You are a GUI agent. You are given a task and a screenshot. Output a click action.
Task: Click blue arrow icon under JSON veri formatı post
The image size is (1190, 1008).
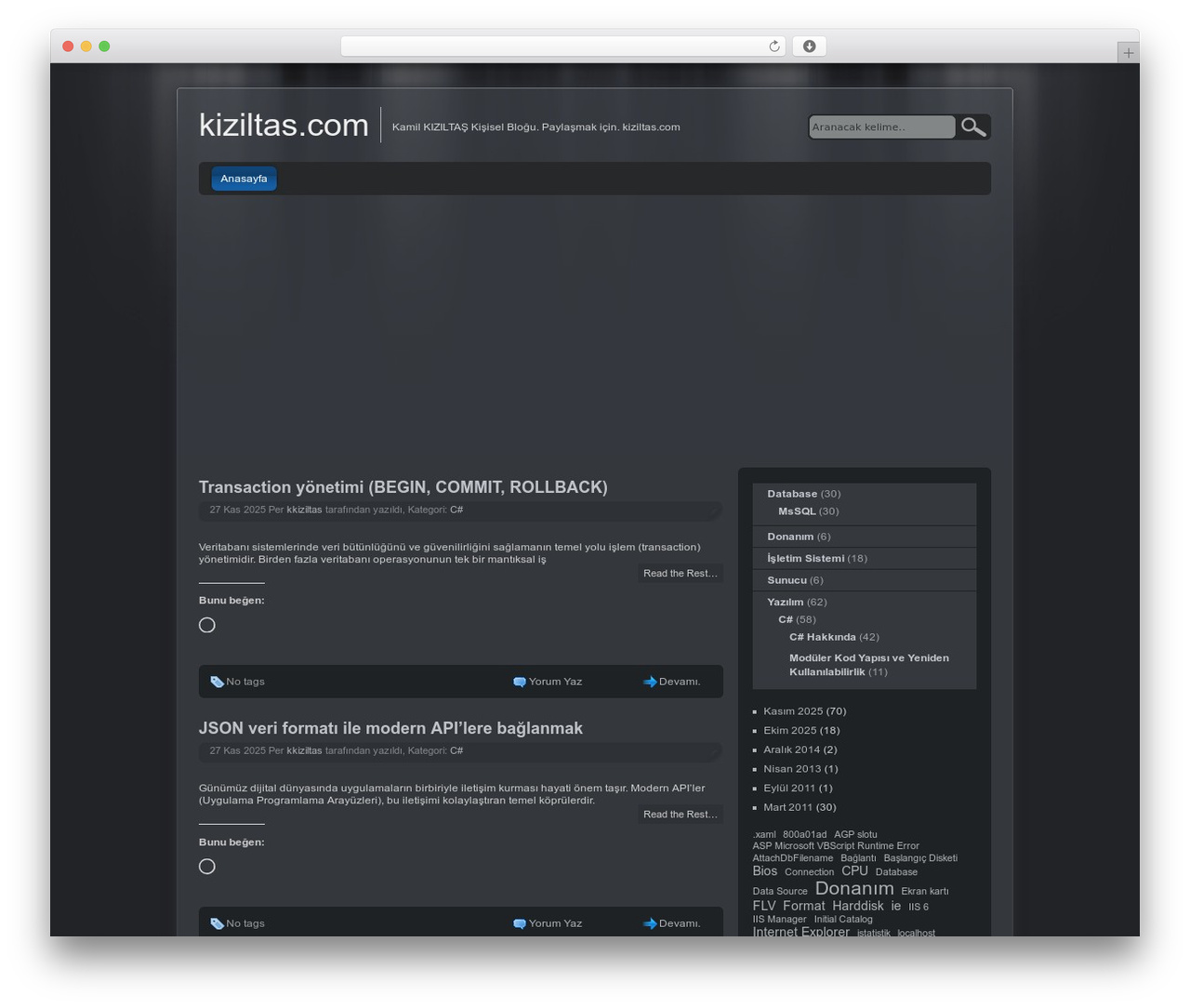[650, 923]
